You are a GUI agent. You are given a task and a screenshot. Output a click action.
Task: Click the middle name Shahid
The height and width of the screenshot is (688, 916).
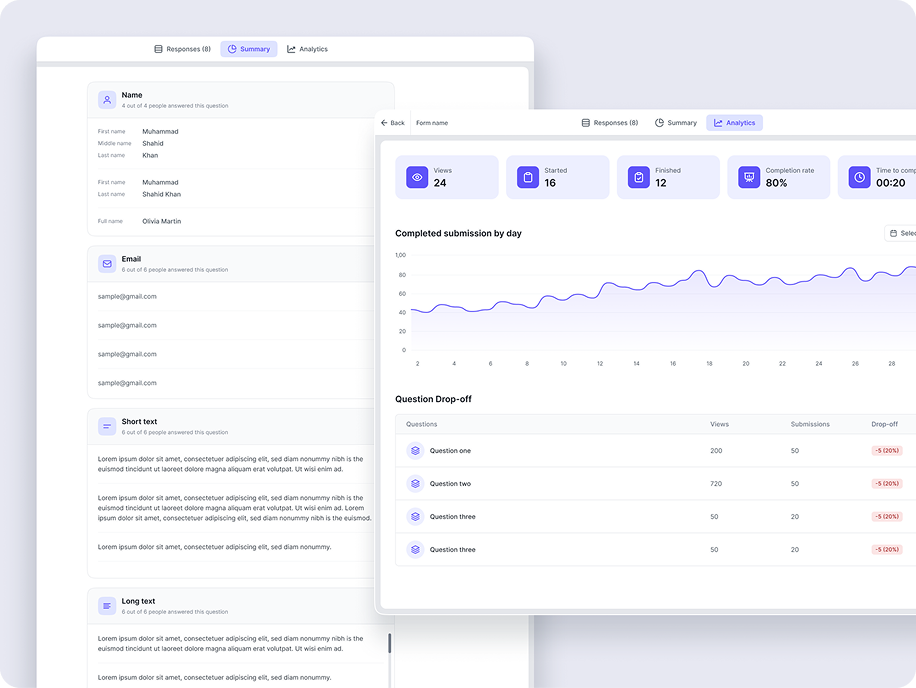tap(152, 144)
